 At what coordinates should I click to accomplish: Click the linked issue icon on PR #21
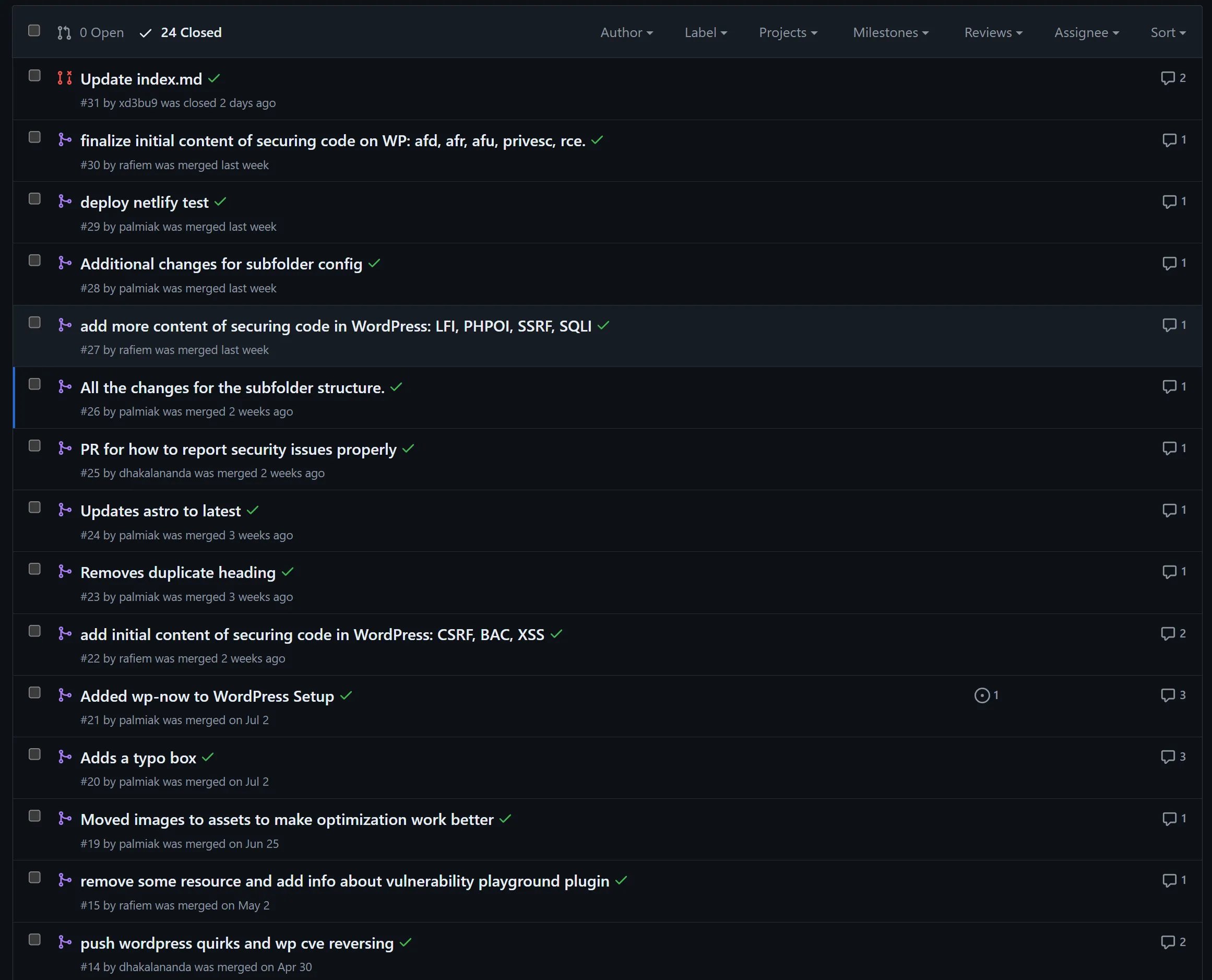tap(982, 695)
